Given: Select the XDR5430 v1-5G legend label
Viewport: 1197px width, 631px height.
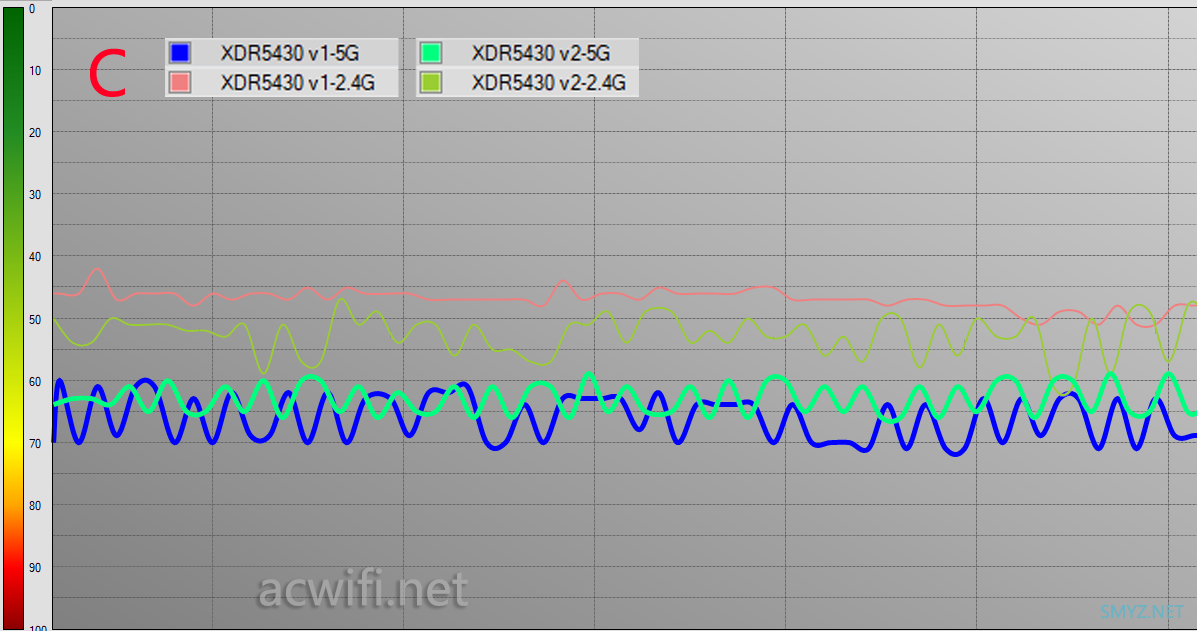Looking at the screenshot, I should point(289,53).
